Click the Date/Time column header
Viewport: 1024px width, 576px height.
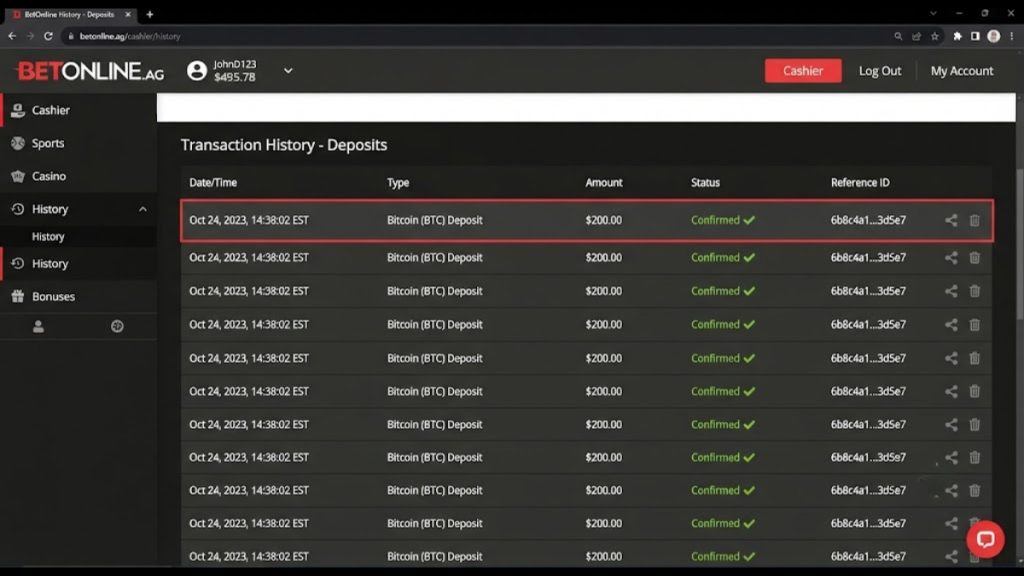(x=213, y=183)
